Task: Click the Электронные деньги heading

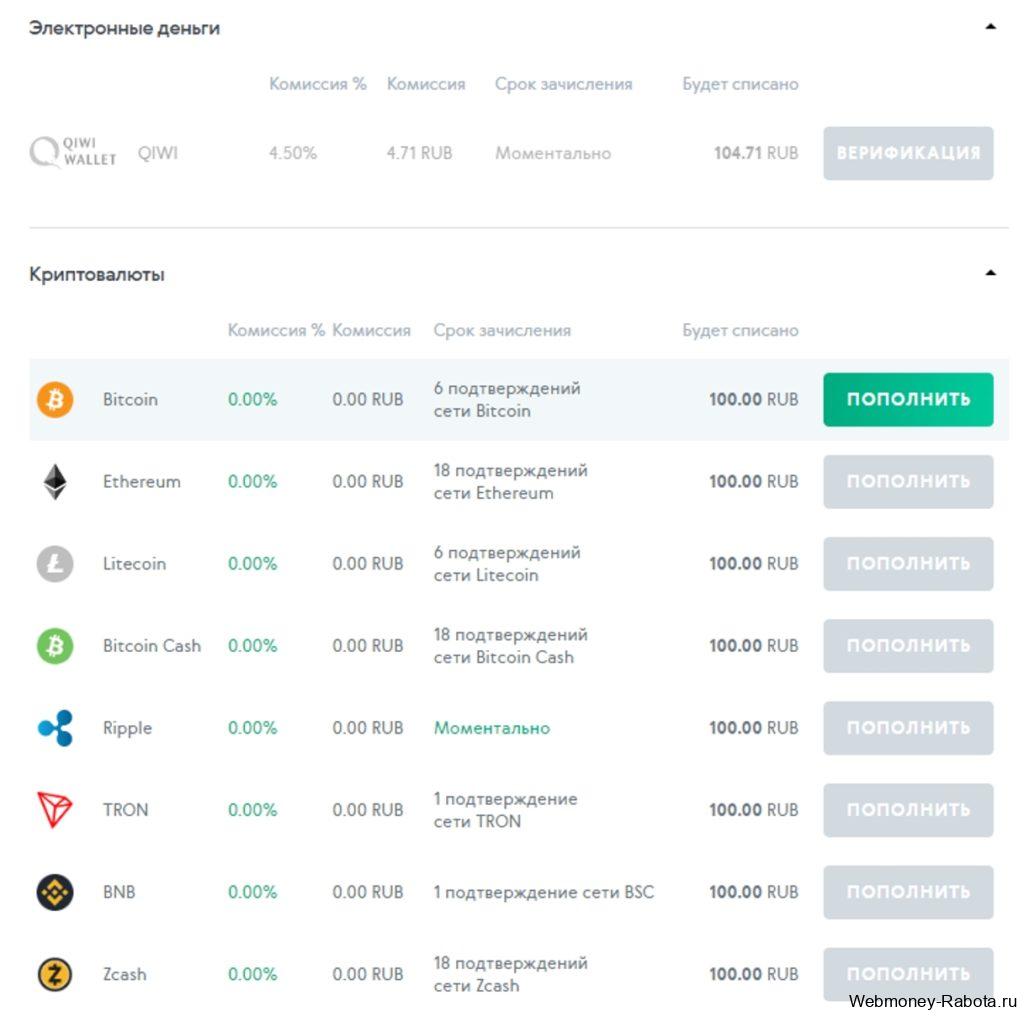Action: (x=124, y=28)
